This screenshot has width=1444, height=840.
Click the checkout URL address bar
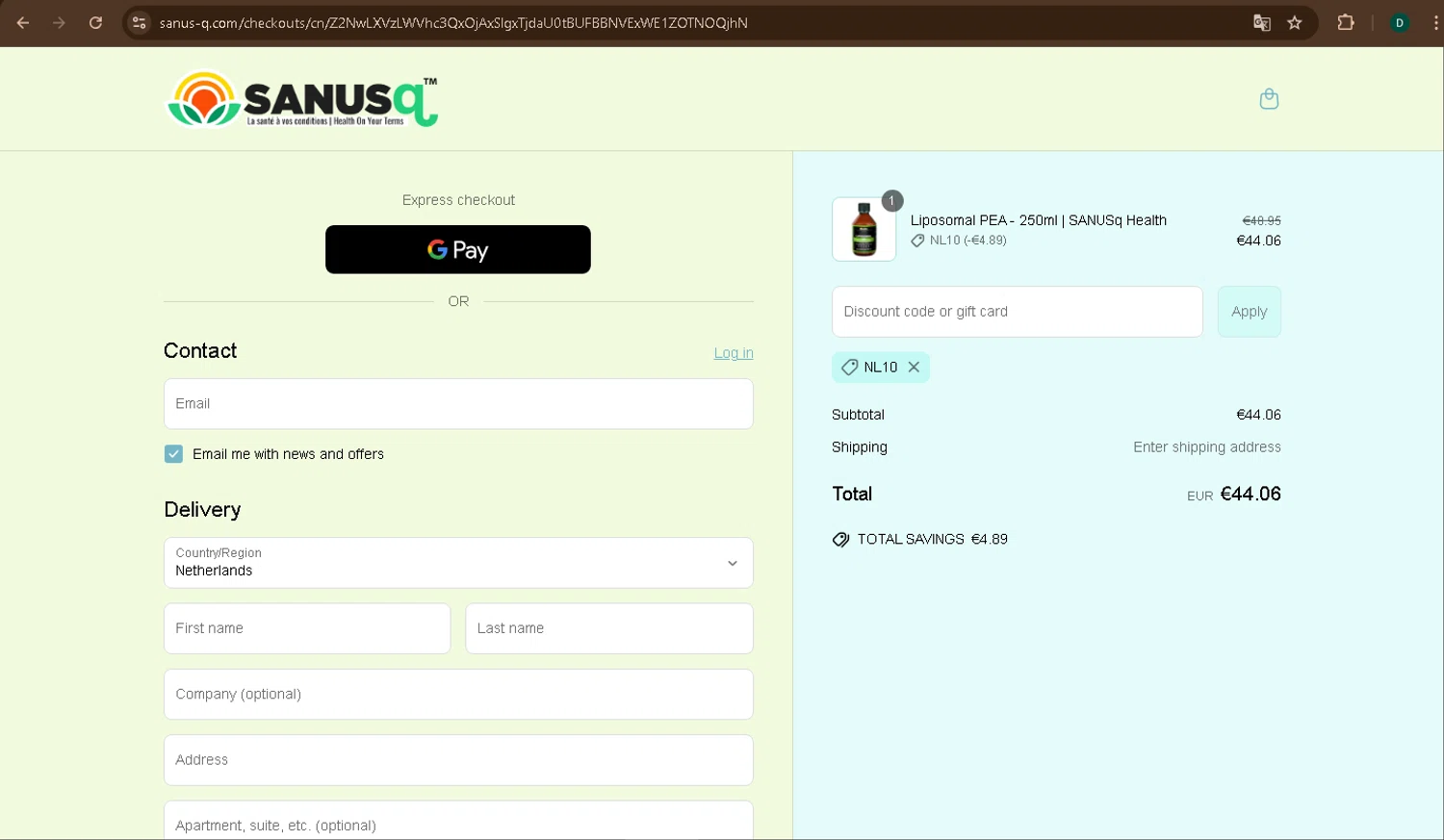pyautogui.click(x=452, y=23)
